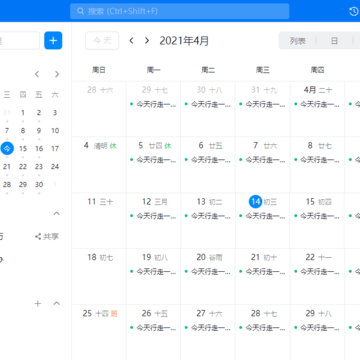
Task: Open event on April 12 cell
Action: 153,216
